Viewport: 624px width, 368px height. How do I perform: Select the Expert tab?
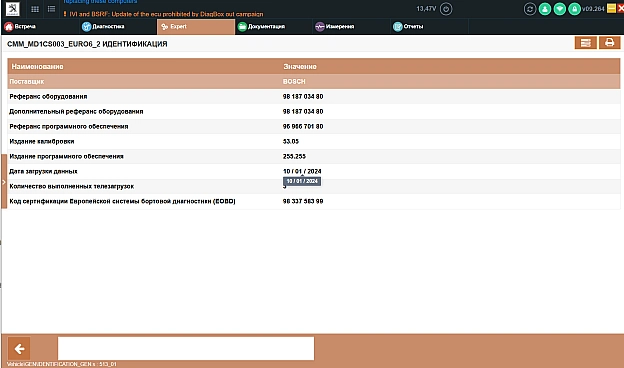tap(196, 27)
